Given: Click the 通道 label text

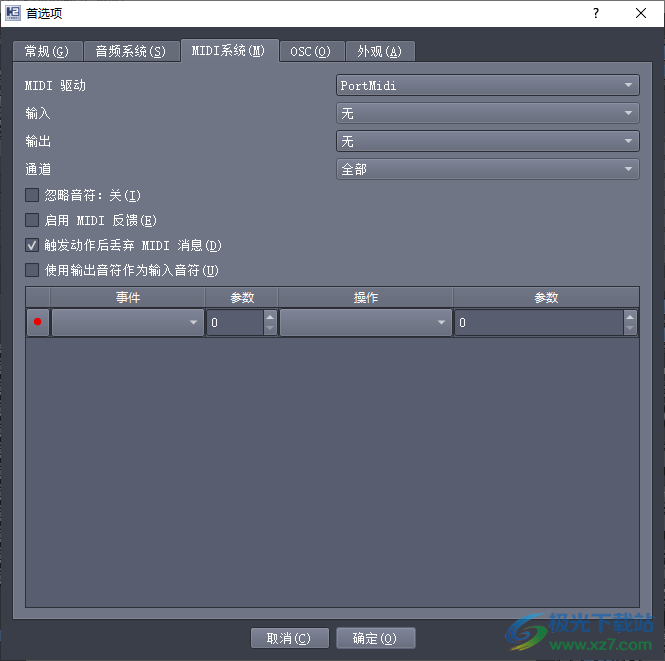Looking at the screenshot, I should tap(38, 169).
